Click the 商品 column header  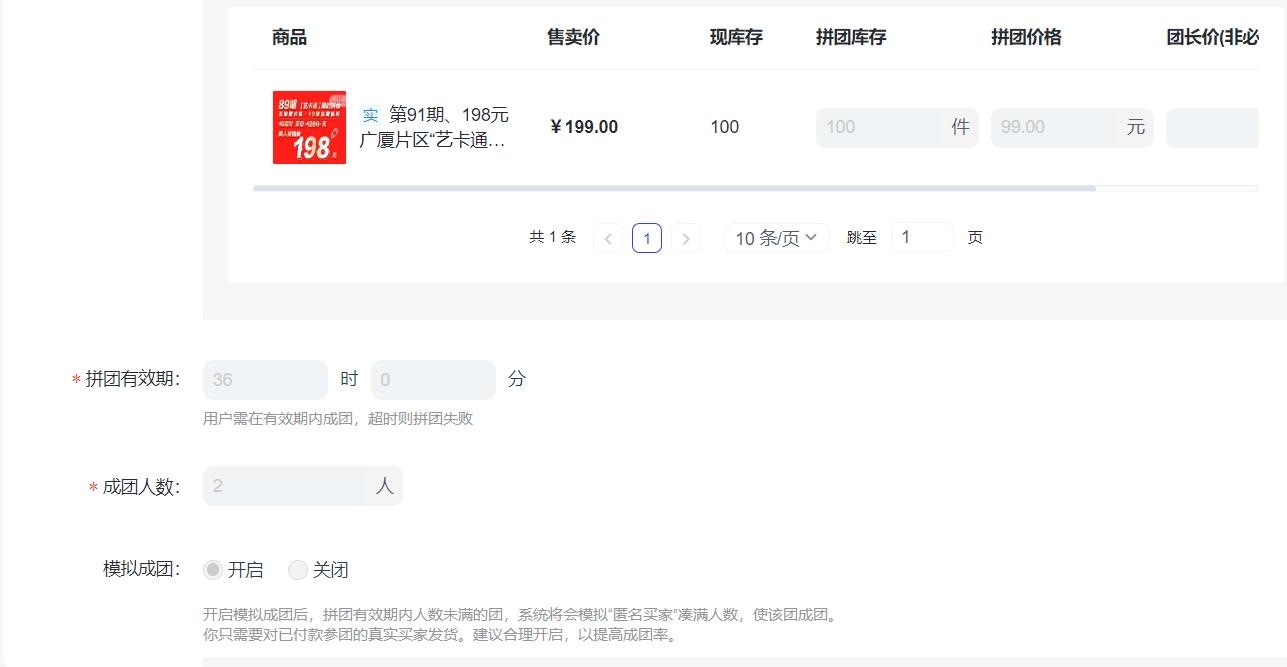(289, 38)
